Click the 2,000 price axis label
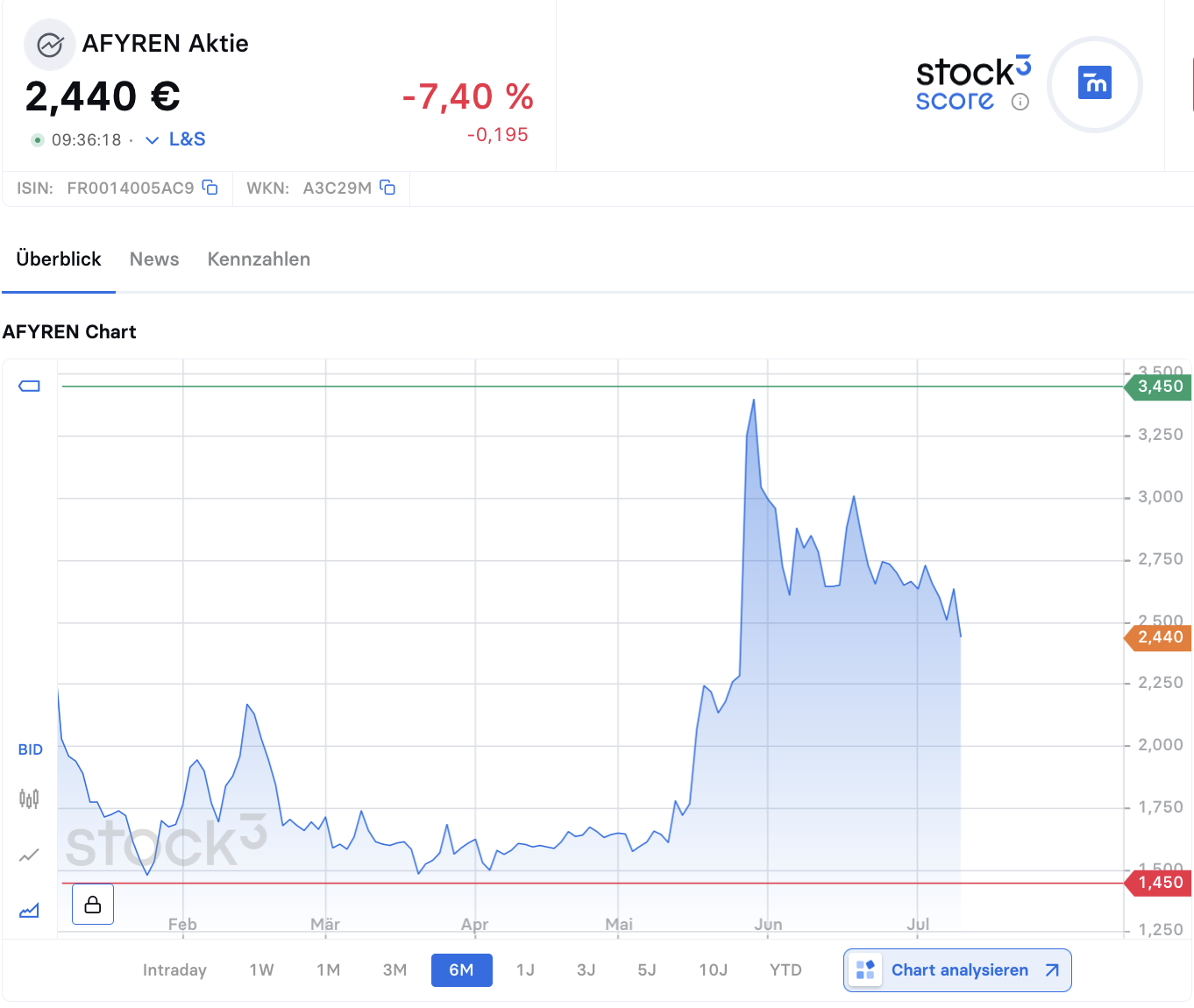This screenshot has width=1194, height=1008. click(x=1160, y=745)
